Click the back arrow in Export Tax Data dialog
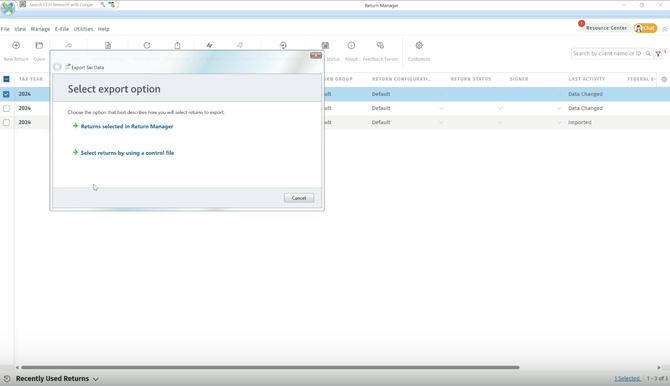670x386 pixels. point(57,67)
